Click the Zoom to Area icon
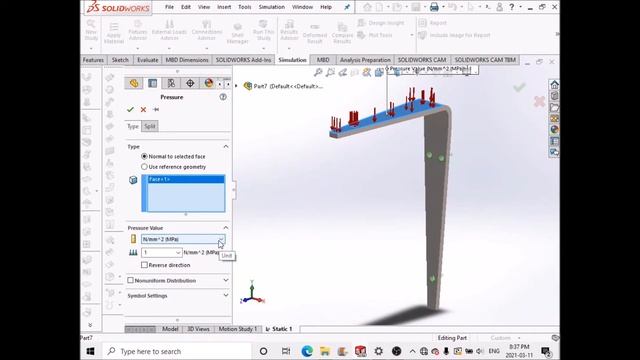The image size is (640, 360). click(x=330, y=73)
